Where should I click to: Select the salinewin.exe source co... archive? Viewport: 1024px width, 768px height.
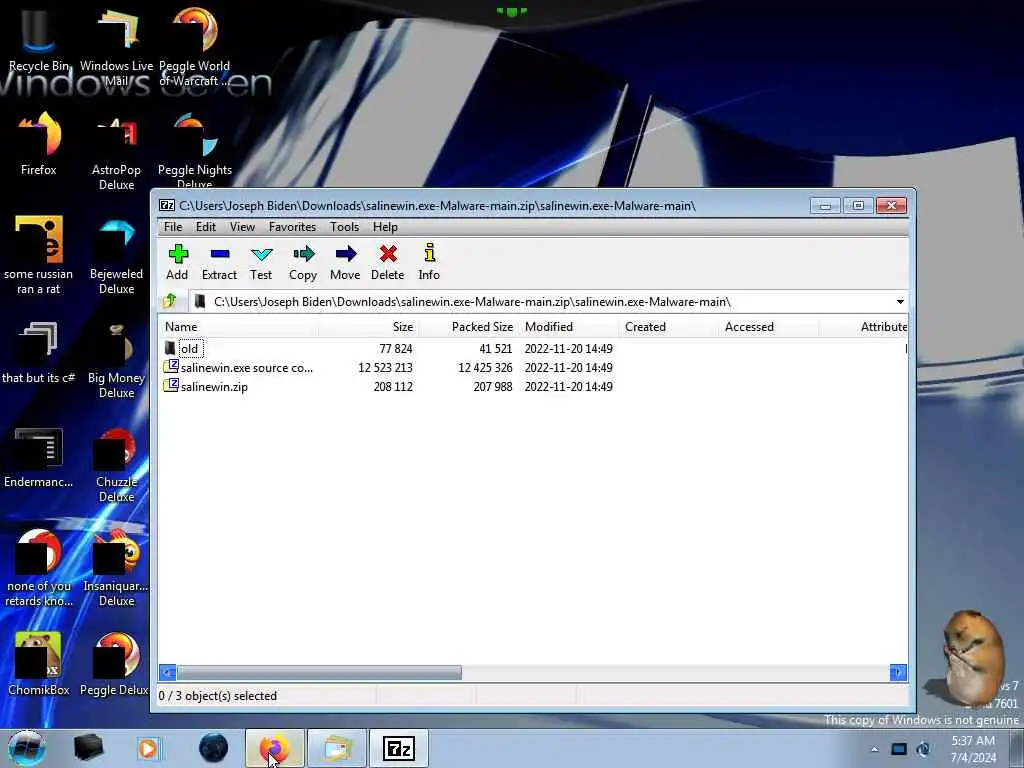coord(532,368)
